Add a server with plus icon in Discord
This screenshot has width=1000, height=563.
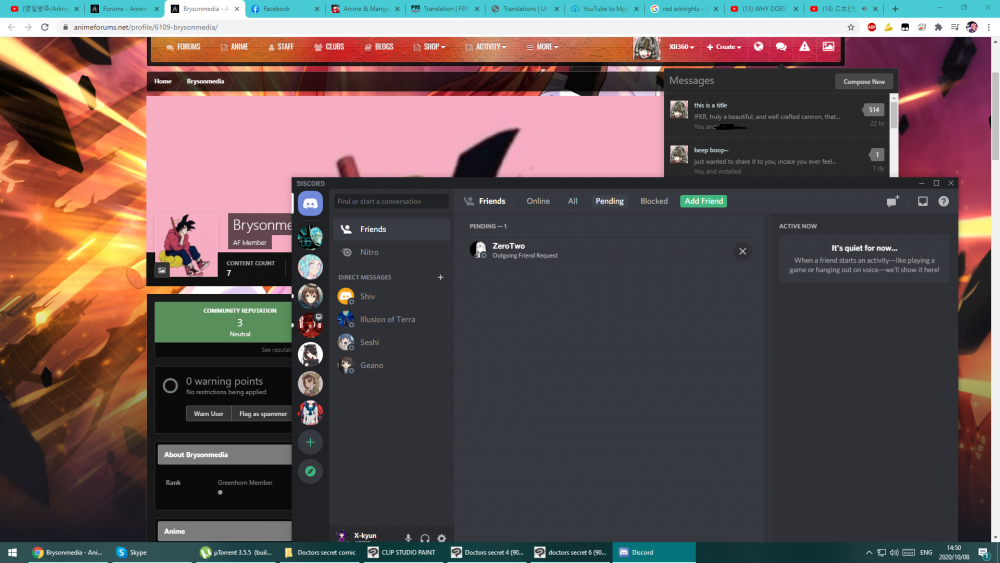(x=310, y=442)
